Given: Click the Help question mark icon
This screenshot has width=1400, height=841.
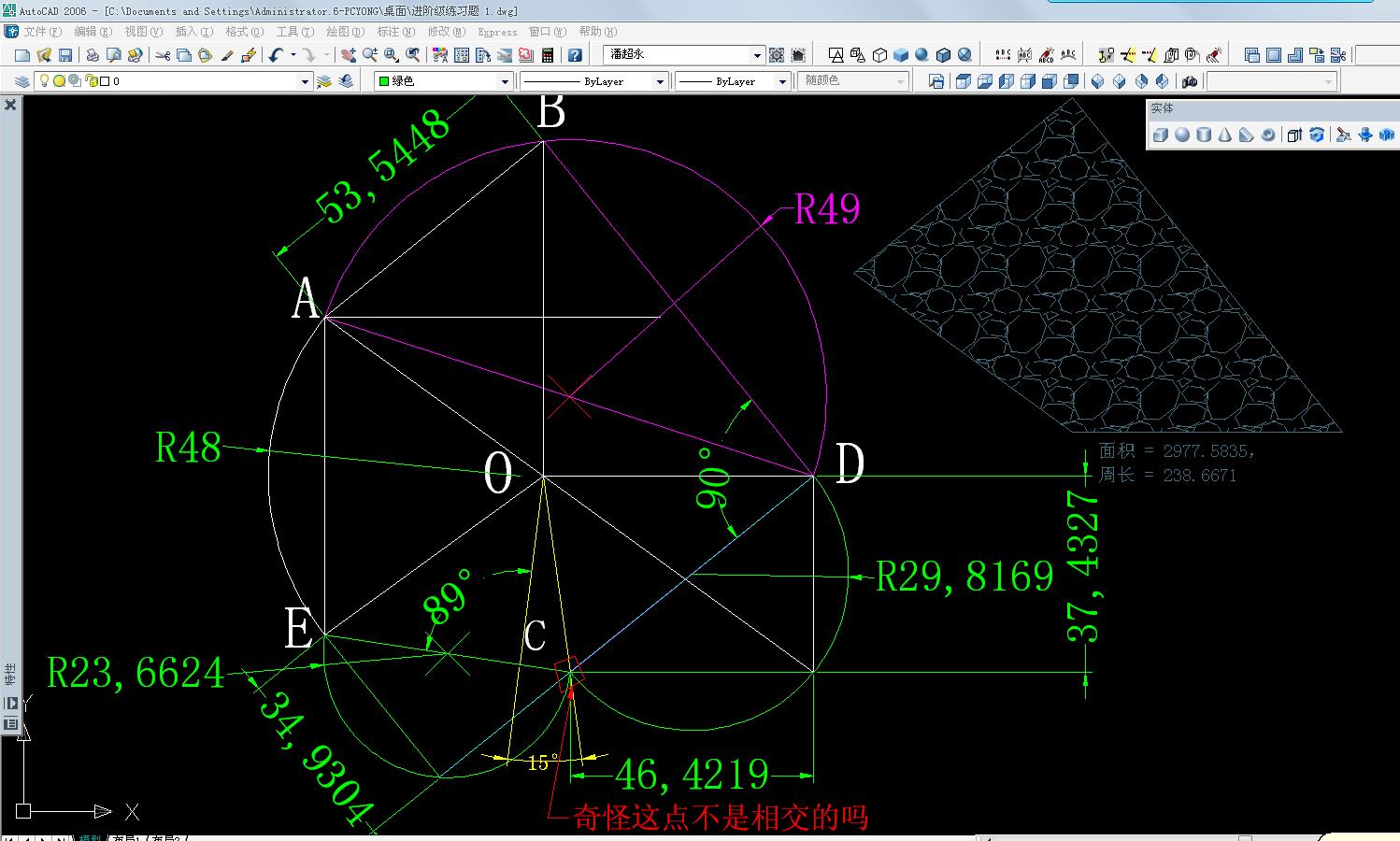Looking at the screenshot, I should (575, 55).
